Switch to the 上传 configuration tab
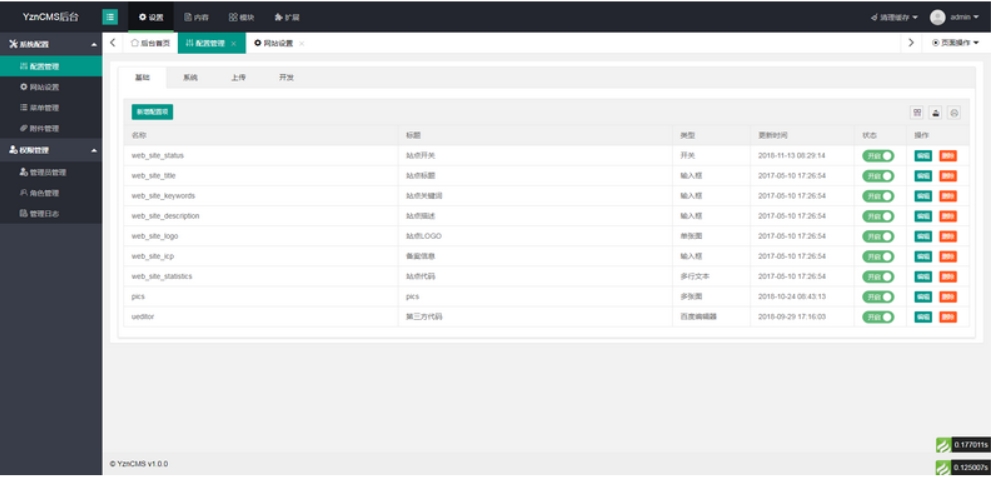 (238, 78)
